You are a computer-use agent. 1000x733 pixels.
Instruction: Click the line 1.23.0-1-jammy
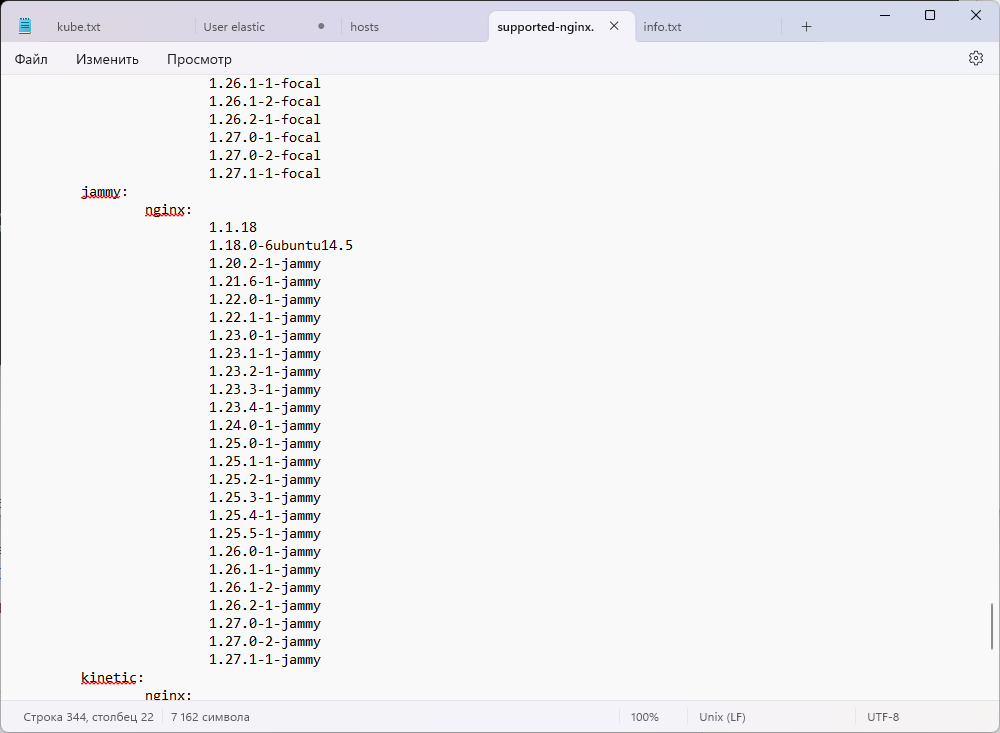tap(265, 336)
